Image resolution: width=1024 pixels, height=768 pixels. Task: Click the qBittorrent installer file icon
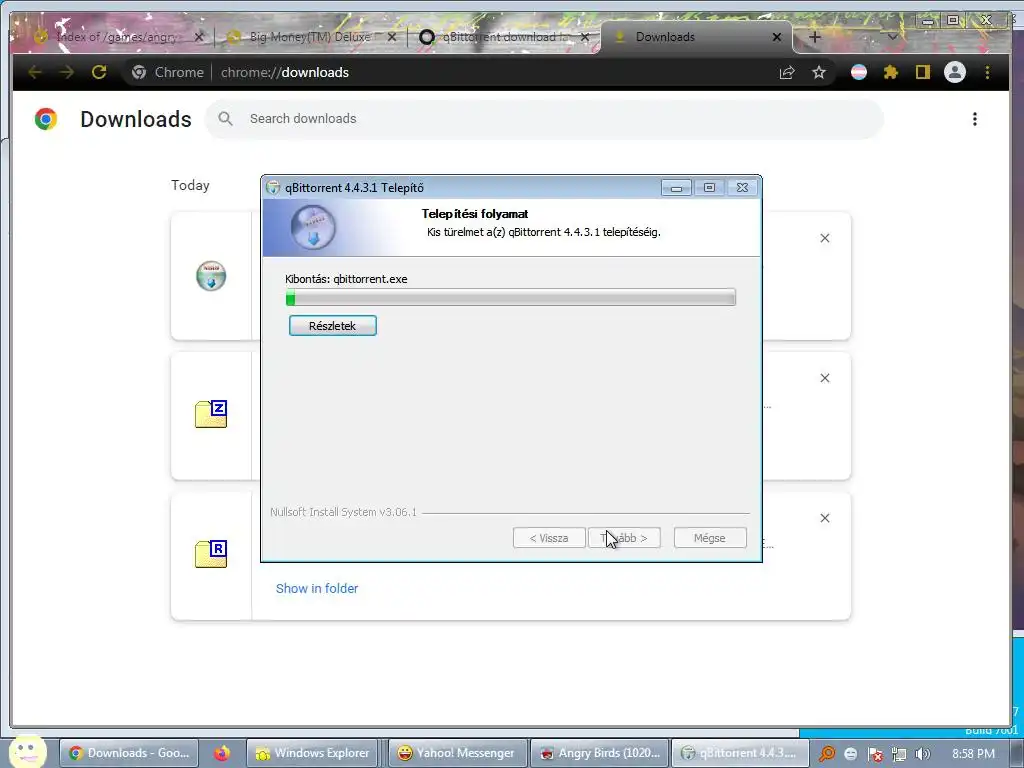211,276
